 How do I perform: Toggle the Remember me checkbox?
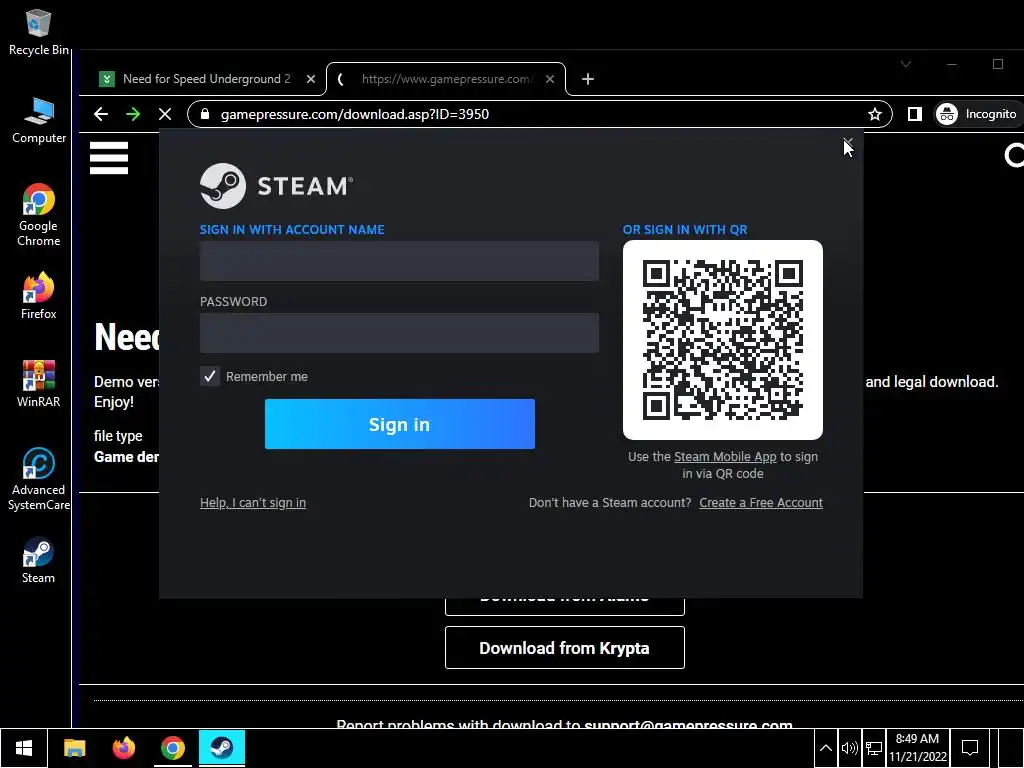tap(210, 376)
